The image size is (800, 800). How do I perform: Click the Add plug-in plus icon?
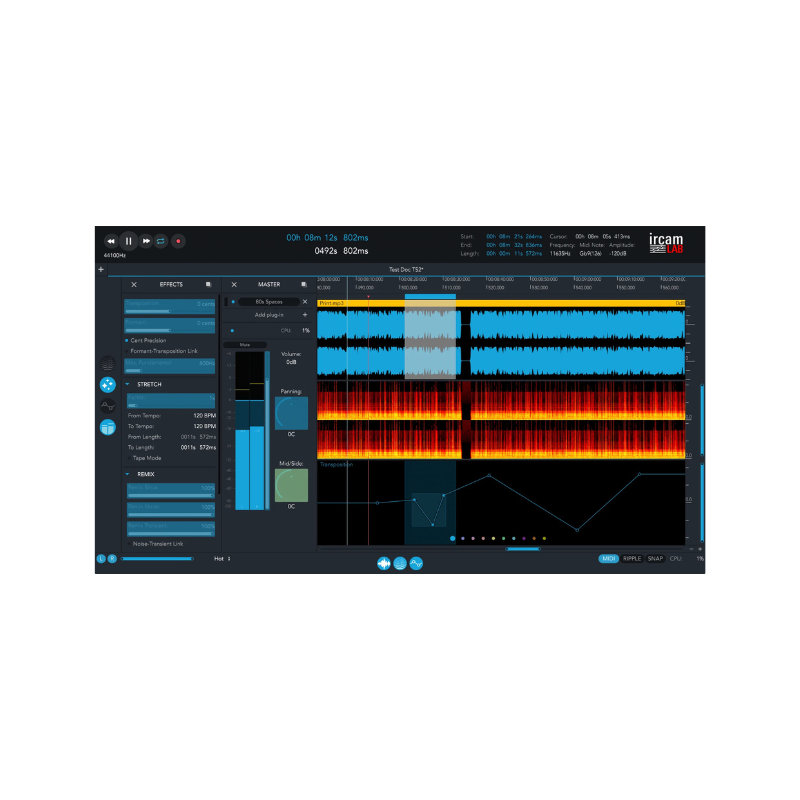point(305,315)
